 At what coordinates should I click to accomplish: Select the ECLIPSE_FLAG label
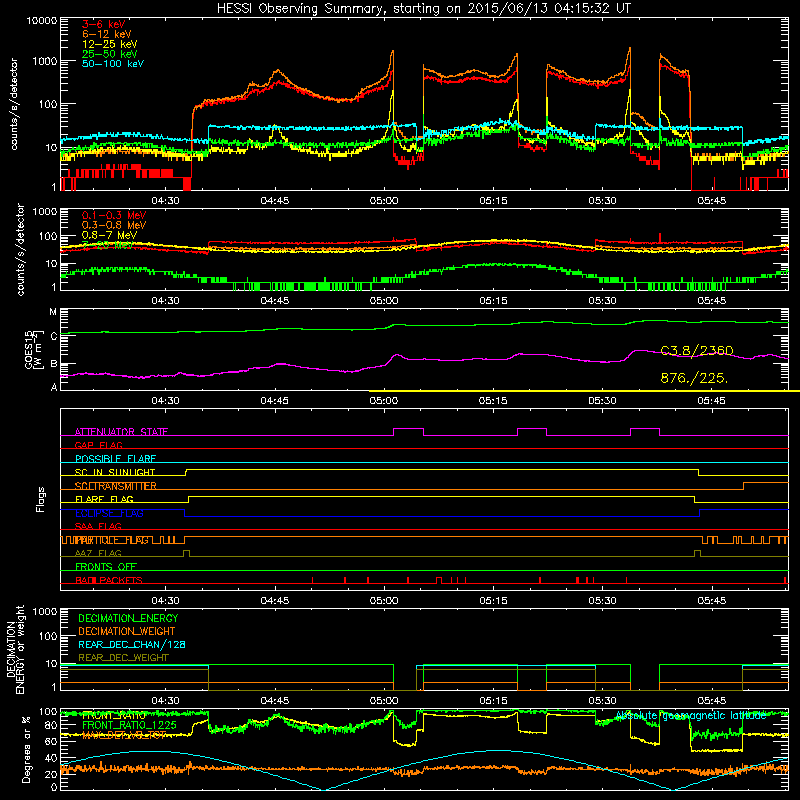tap(109, 513)
